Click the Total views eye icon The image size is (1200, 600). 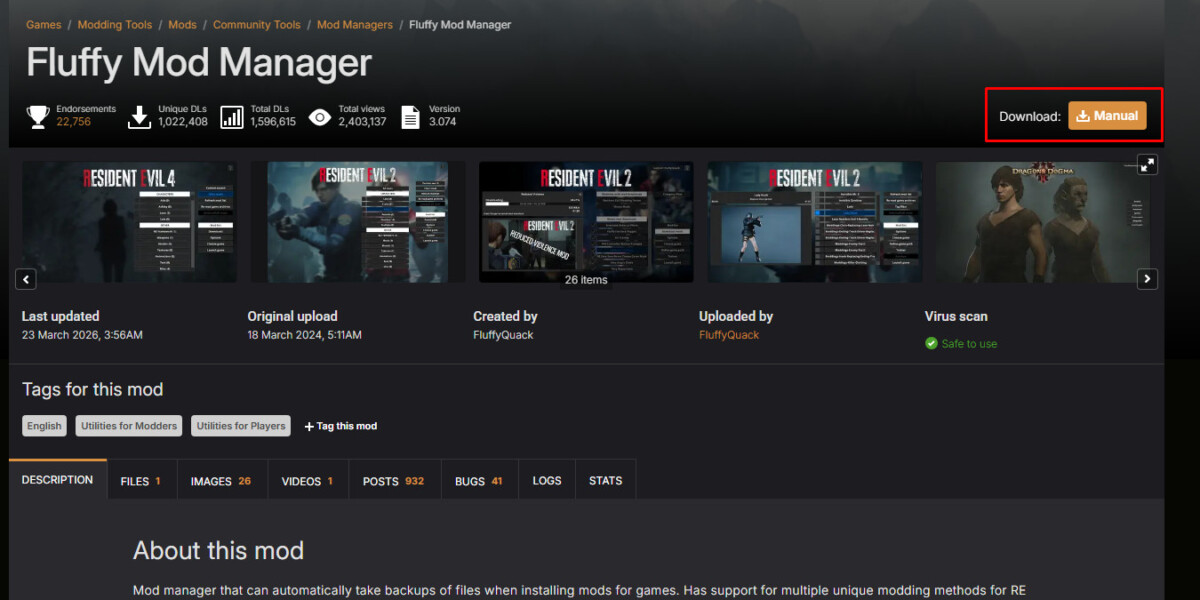pyautogui.click(x=319, y=117)
